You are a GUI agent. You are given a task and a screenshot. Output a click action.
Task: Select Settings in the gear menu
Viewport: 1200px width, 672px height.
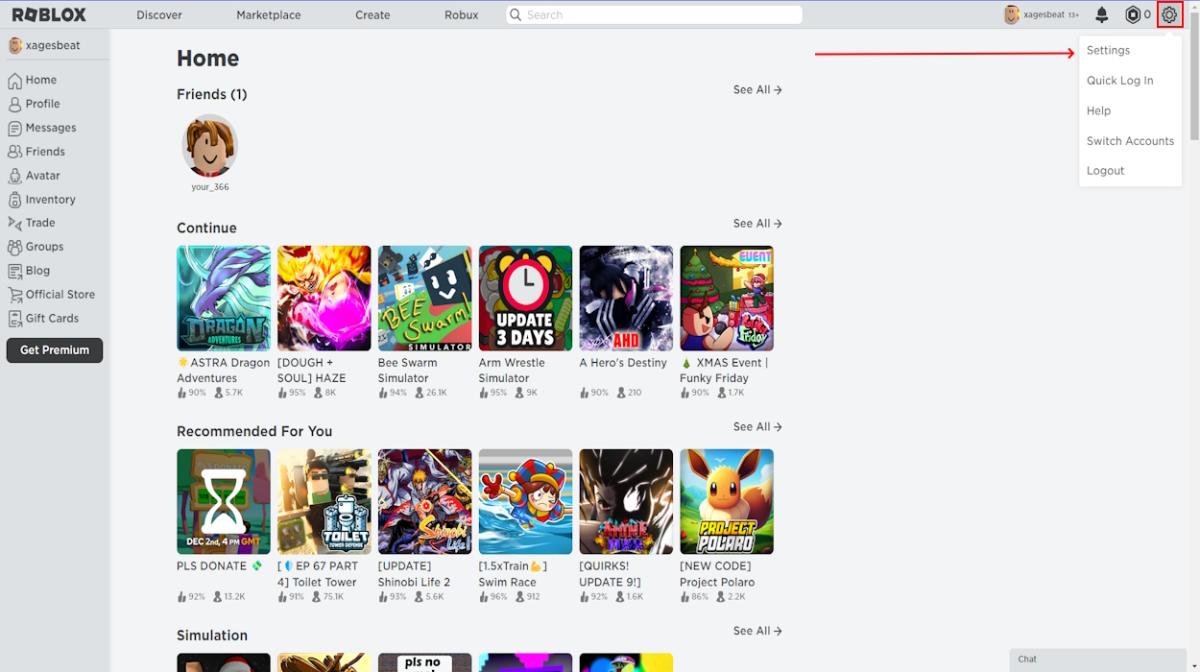(1108, 50)
